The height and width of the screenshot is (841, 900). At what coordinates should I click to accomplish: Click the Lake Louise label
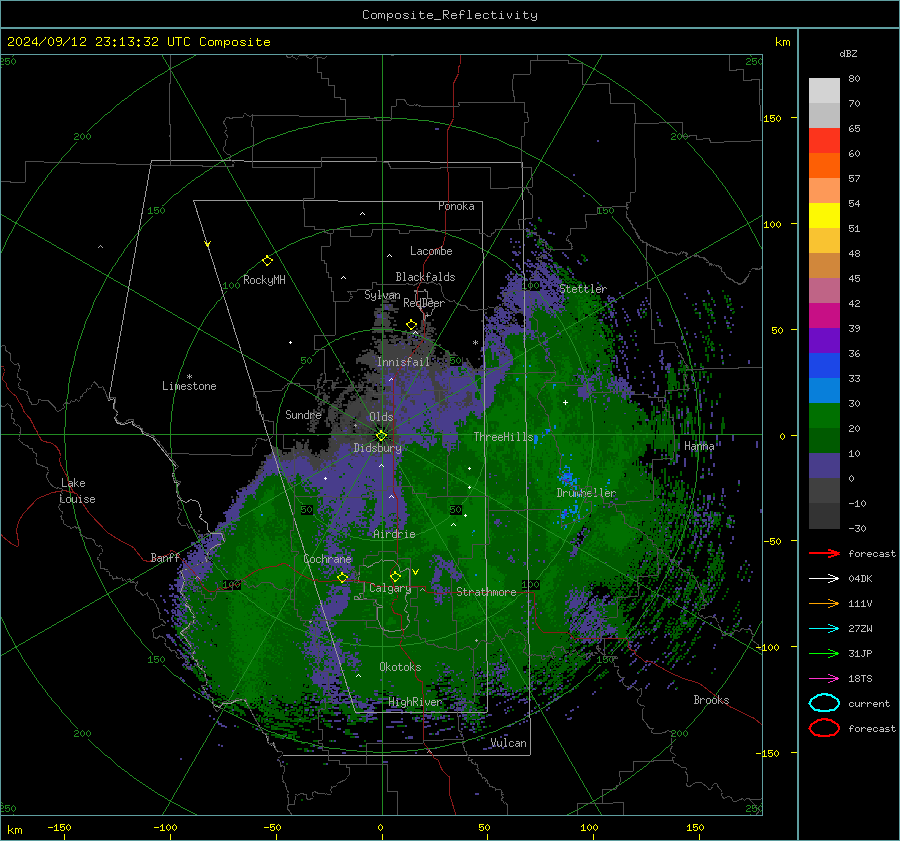[77, 491]
